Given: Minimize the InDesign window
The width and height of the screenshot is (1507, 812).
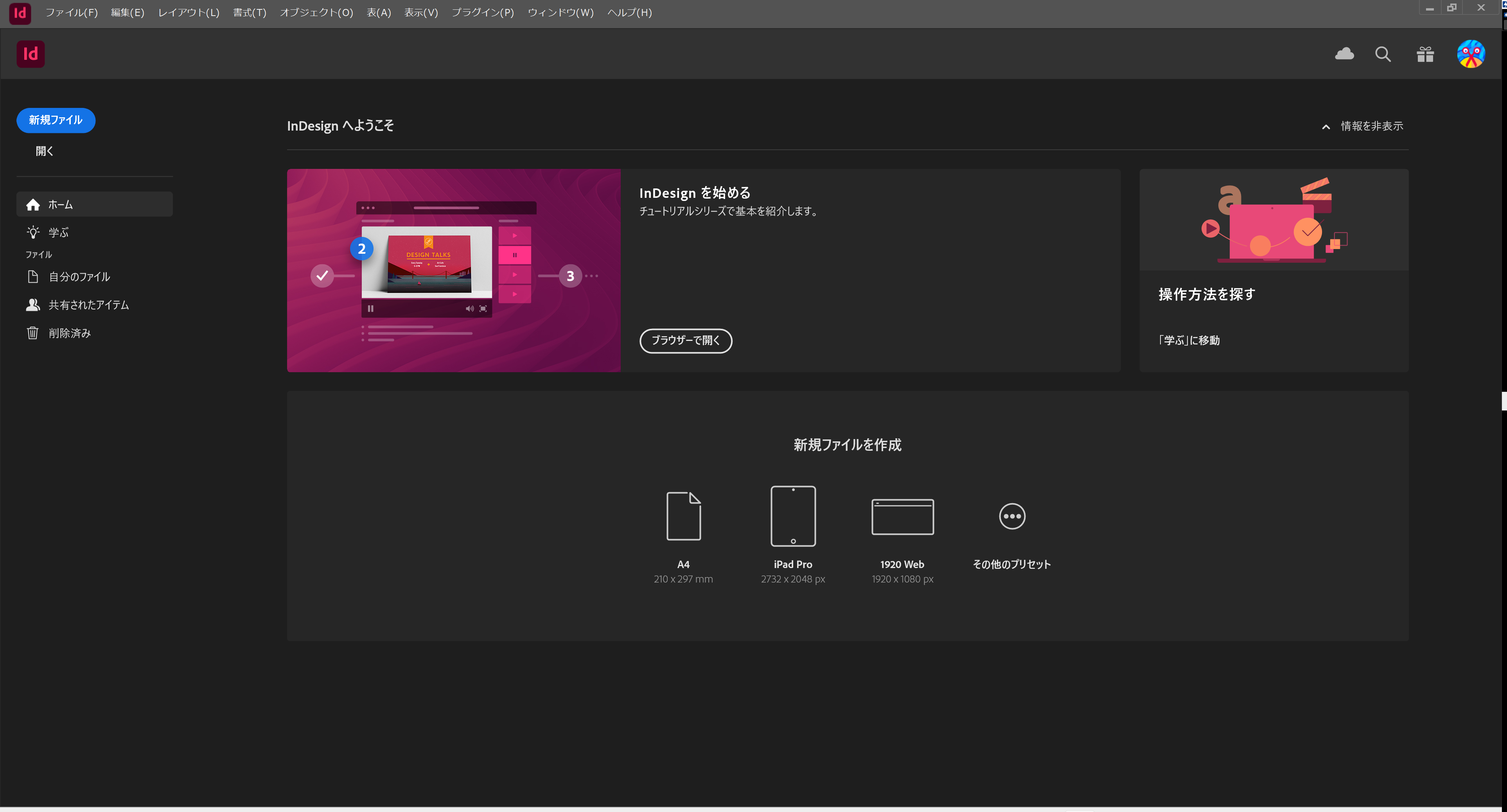Looking at the screenshot, I should pyautogui.click(x=1429, y=7).
